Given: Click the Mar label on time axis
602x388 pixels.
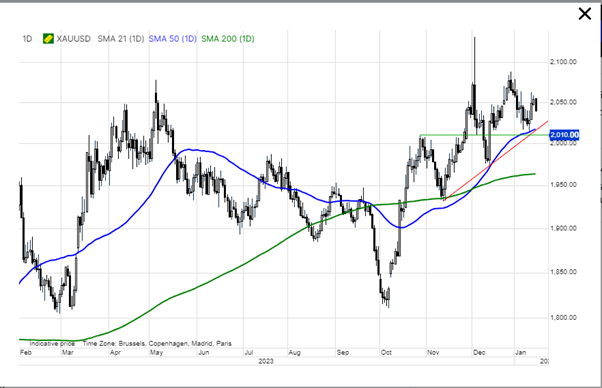Looking at the screenshot, I should point(68,352).
